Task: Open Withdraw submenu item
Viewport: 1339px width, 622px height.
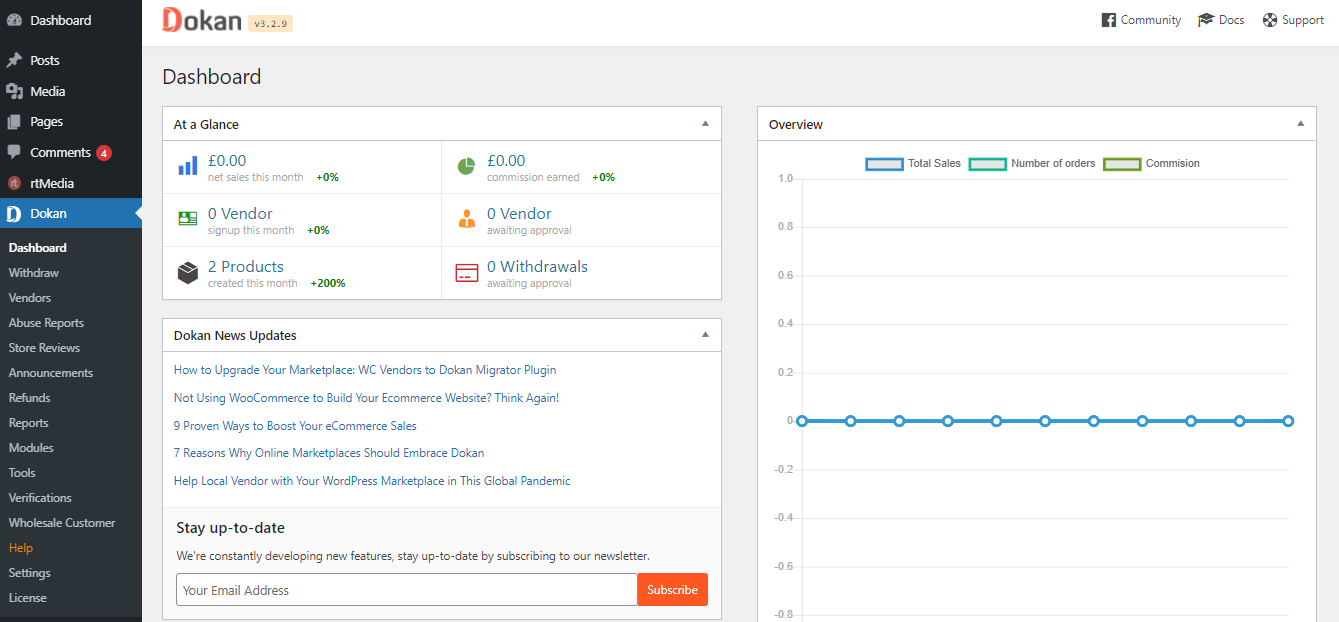Action: point(34,273)
